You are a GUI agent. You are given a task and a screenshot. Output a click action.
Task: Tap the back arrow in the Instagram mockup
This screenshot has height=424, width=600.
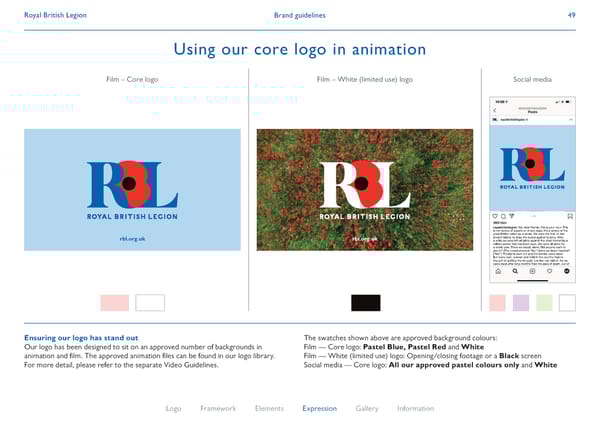pos(494,112)
